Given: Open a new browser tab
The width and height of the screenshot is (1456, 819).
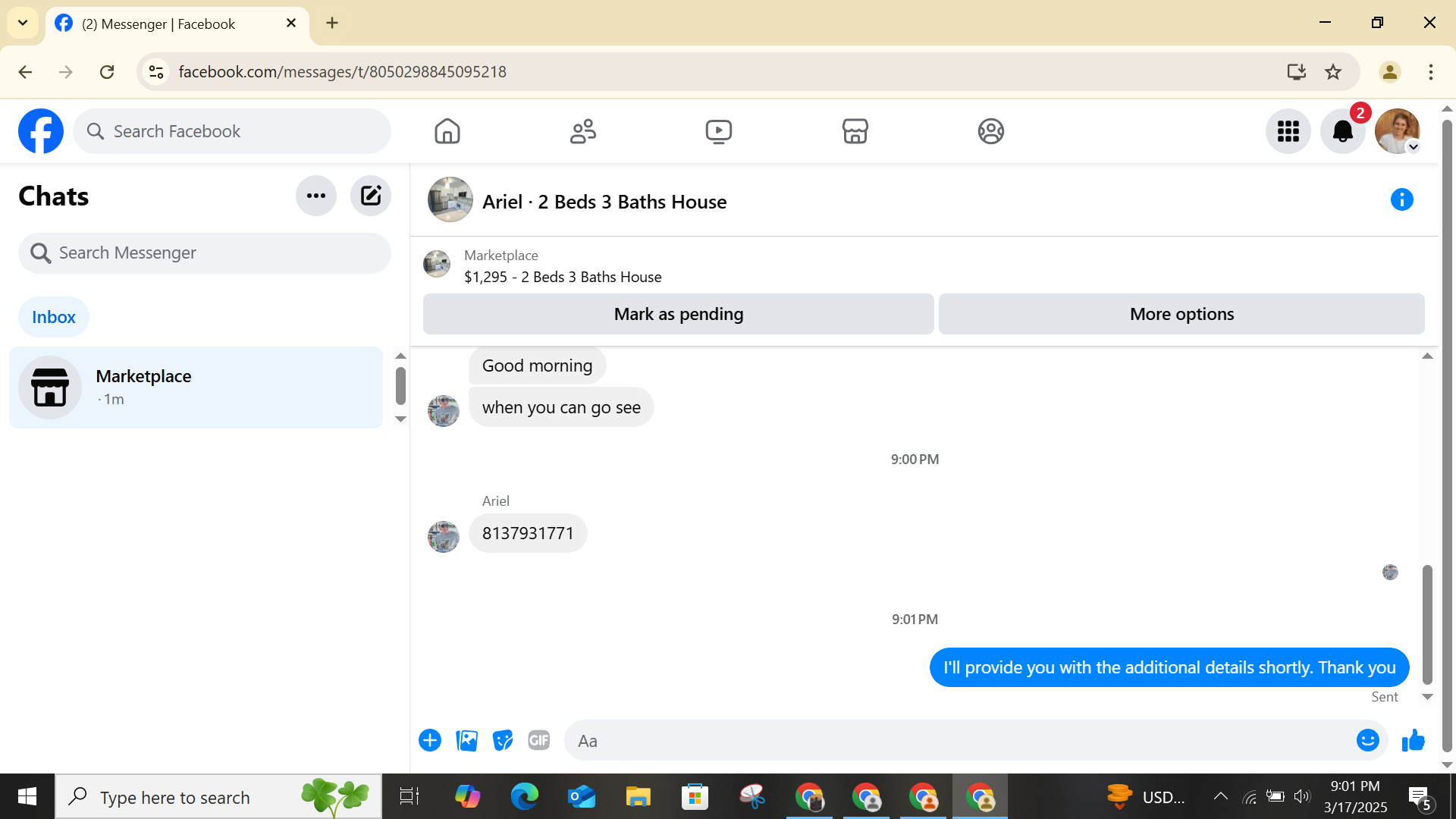Looking at the screenshot, I should (332, 23).
